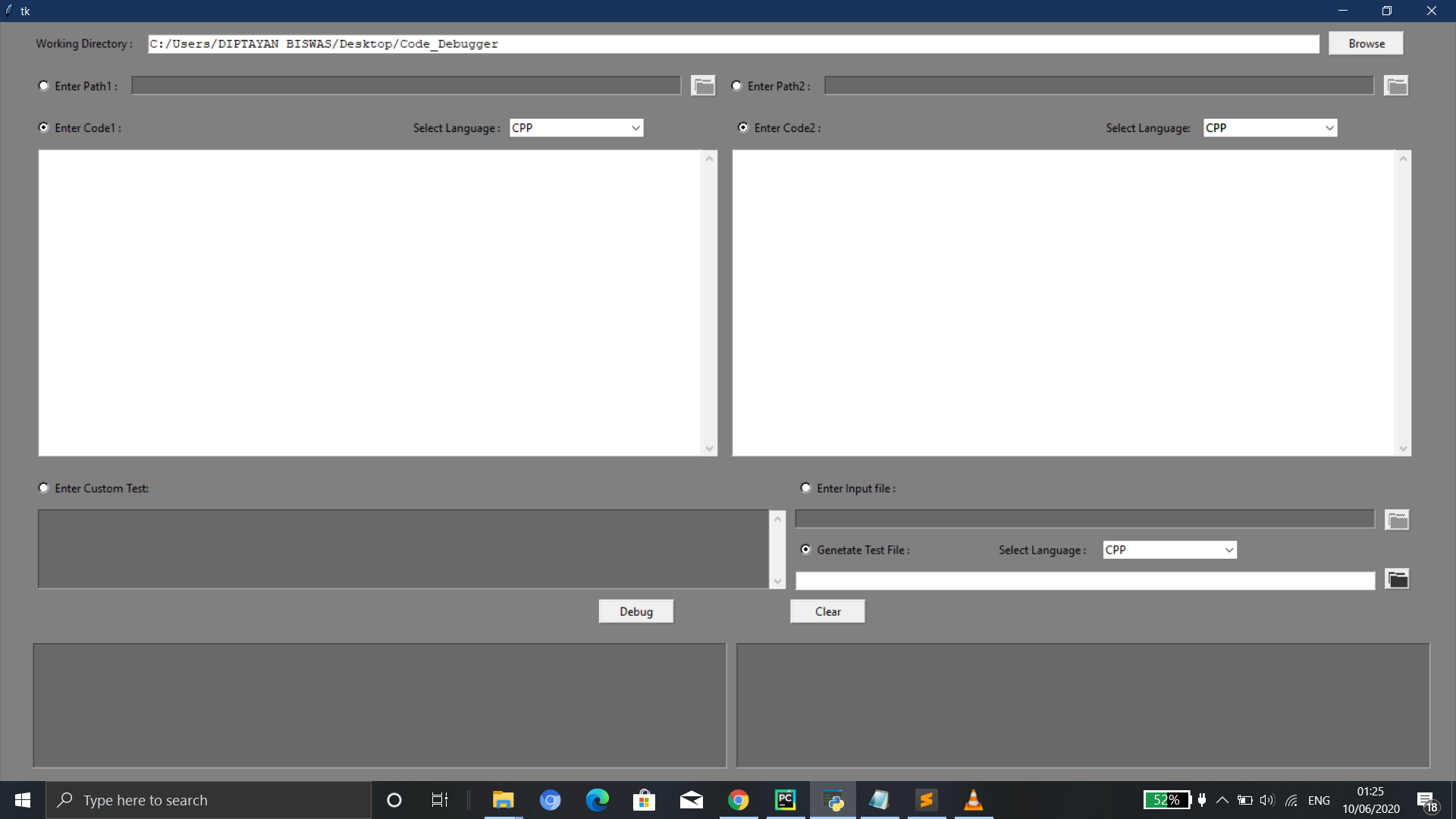Viewport: 1456px width, 819px height.
Task: Click the Browse button for working directory
Action: tap(1366, 43)
